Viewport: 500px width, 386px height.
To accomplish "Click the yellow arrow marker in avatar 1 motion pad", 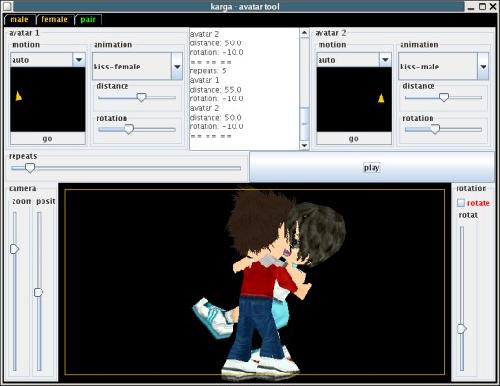I will click(x=19, y=96).
